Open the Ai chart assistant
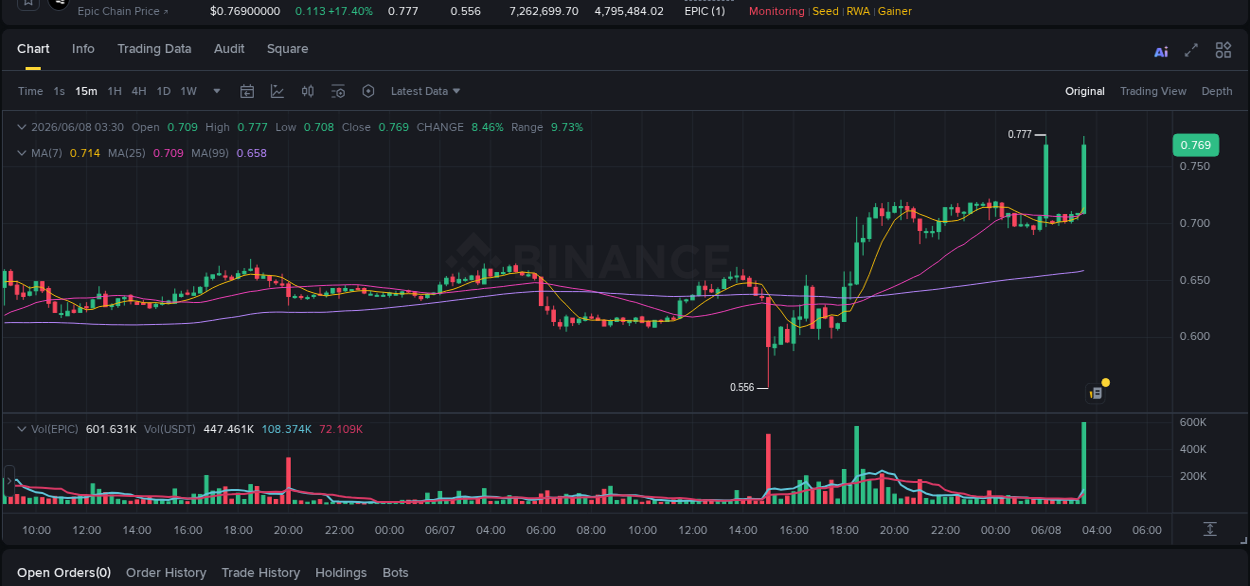Viewport: 1250px width, 586px height. pos(1161,51)
